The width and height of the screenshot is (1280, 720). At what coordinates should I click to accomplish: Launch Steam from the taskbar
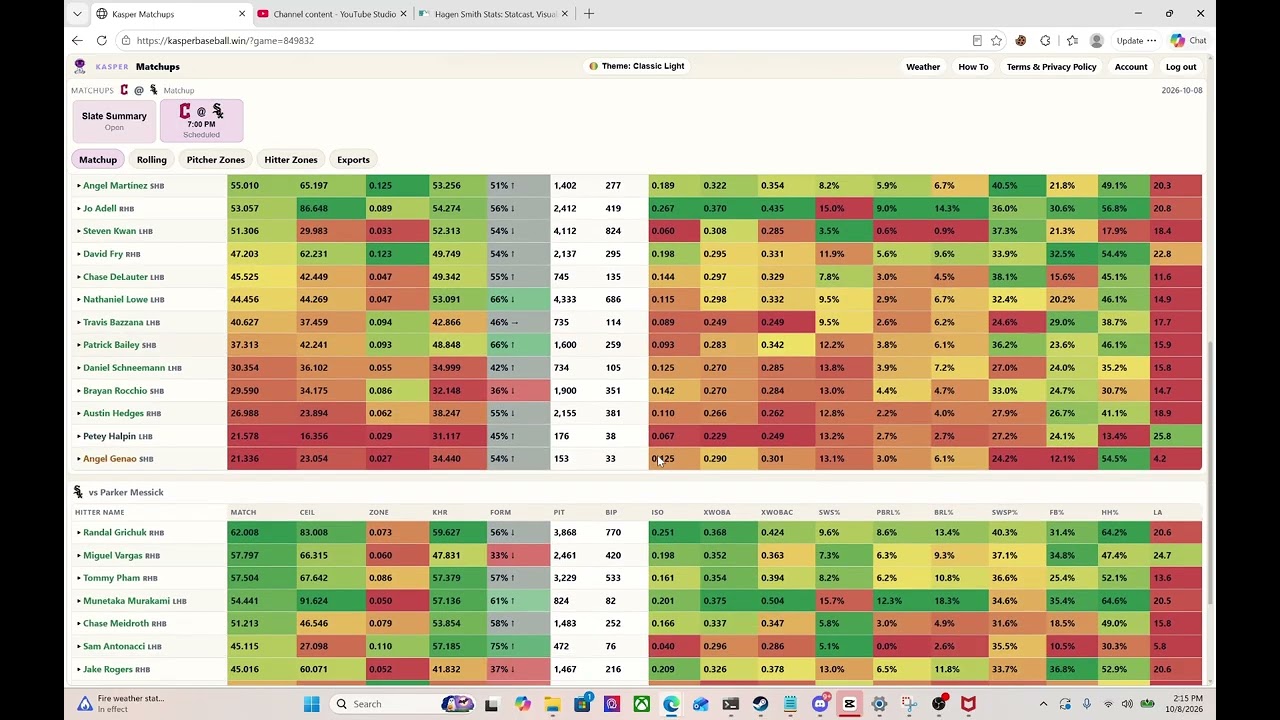point(760,704)
